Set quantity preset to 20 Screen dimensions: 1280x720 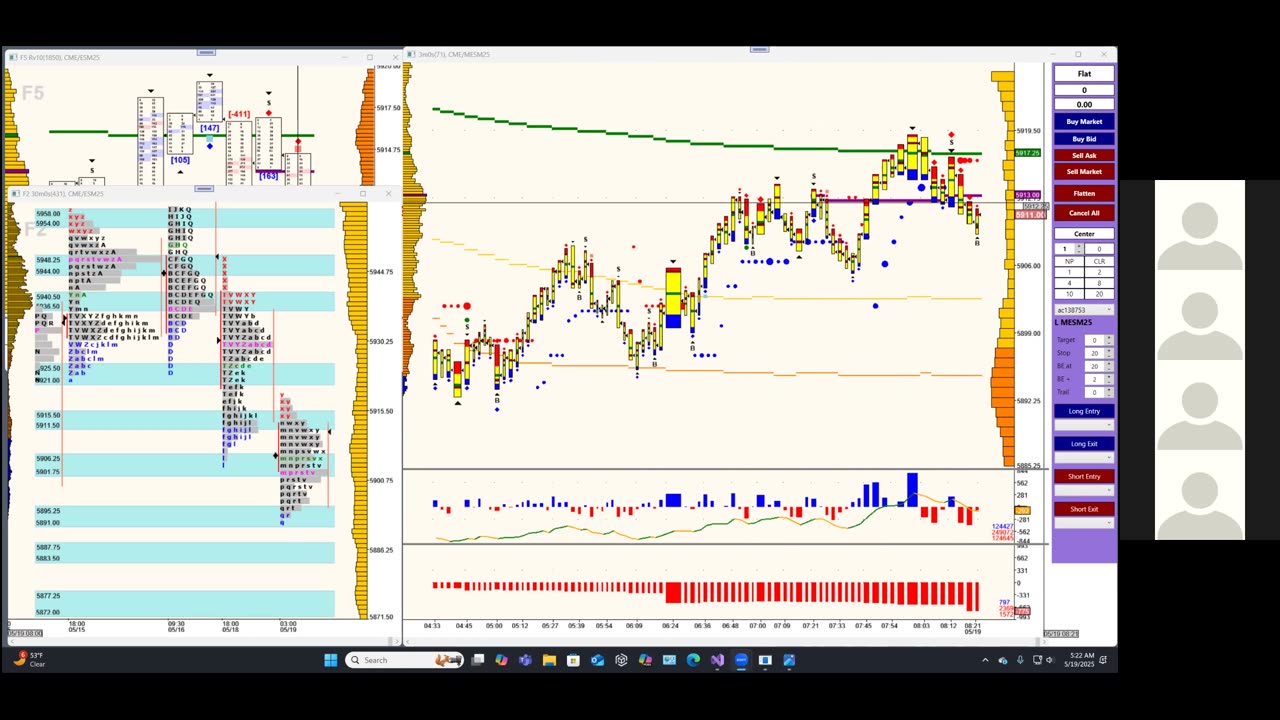1099,294
